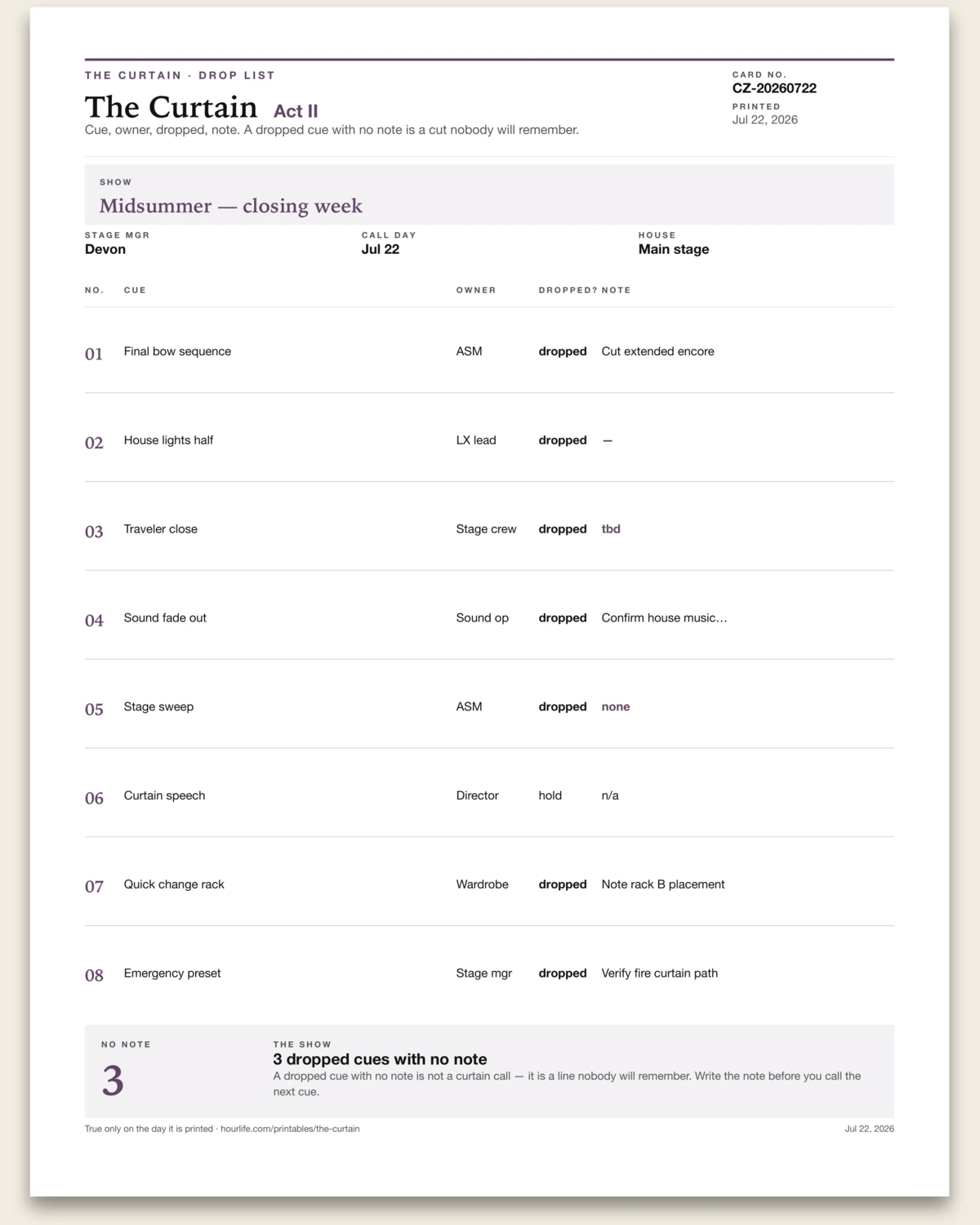Screen dimensions: 980x1225
Task: Click the Act II heading label
Action: tap(296, 111)
